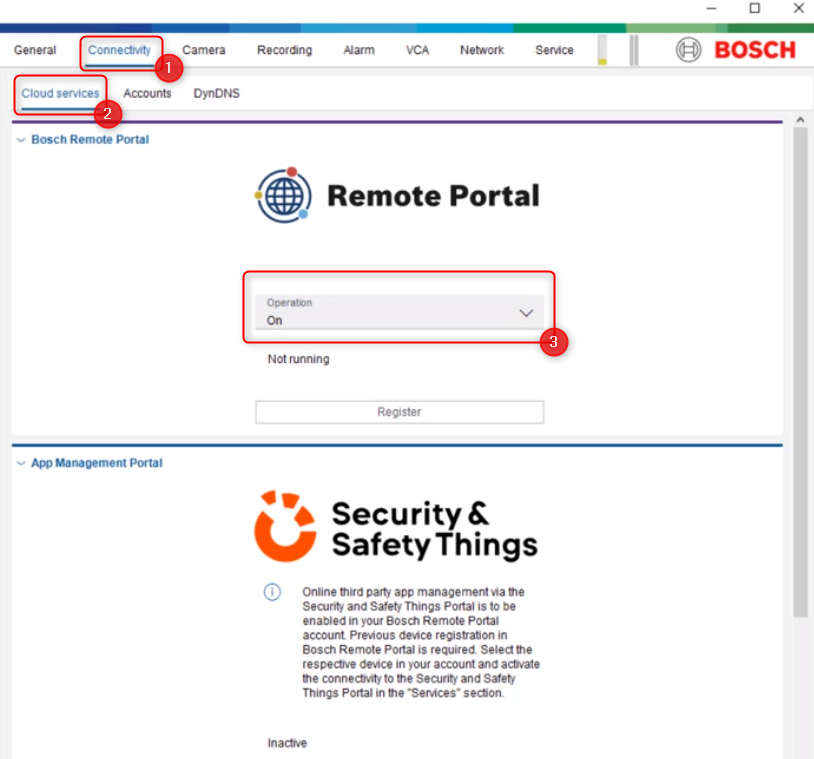Click the Remote Portal globe icon

click(283, 196)
